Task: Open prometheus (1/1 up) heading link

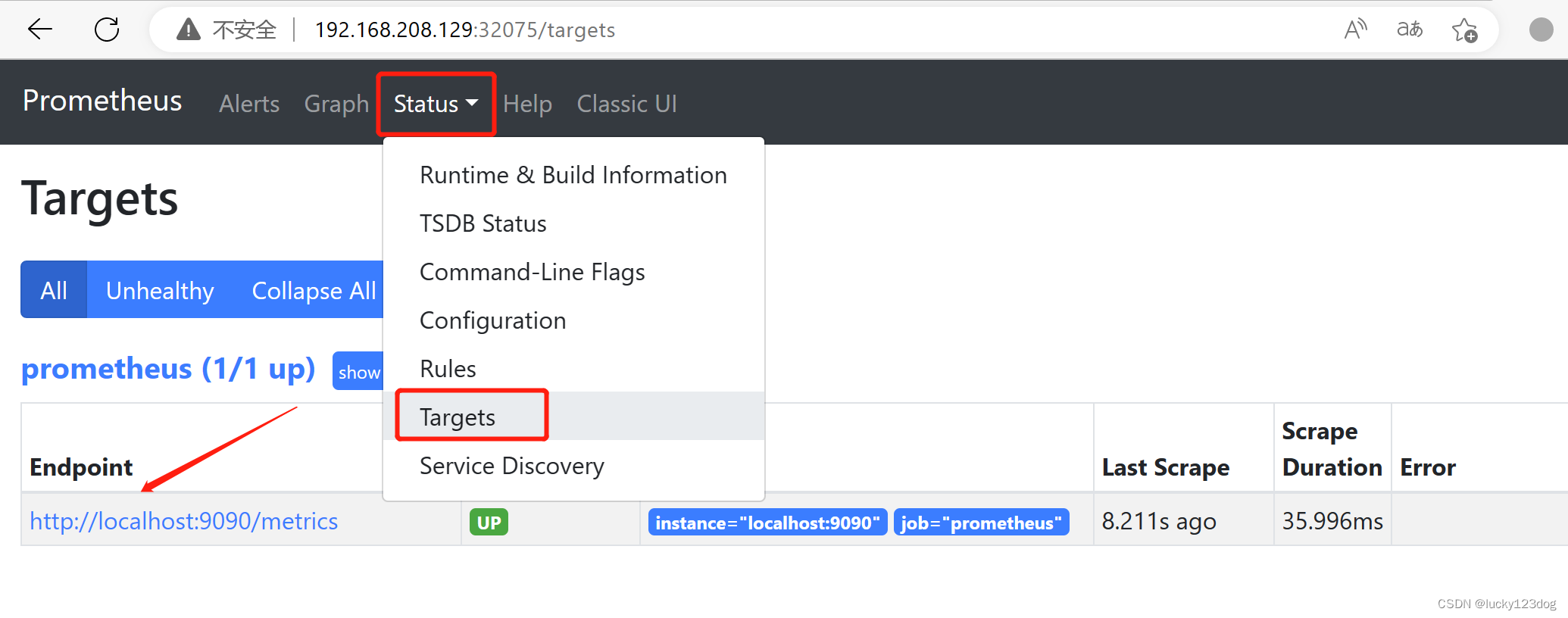Action: (168, 369)
